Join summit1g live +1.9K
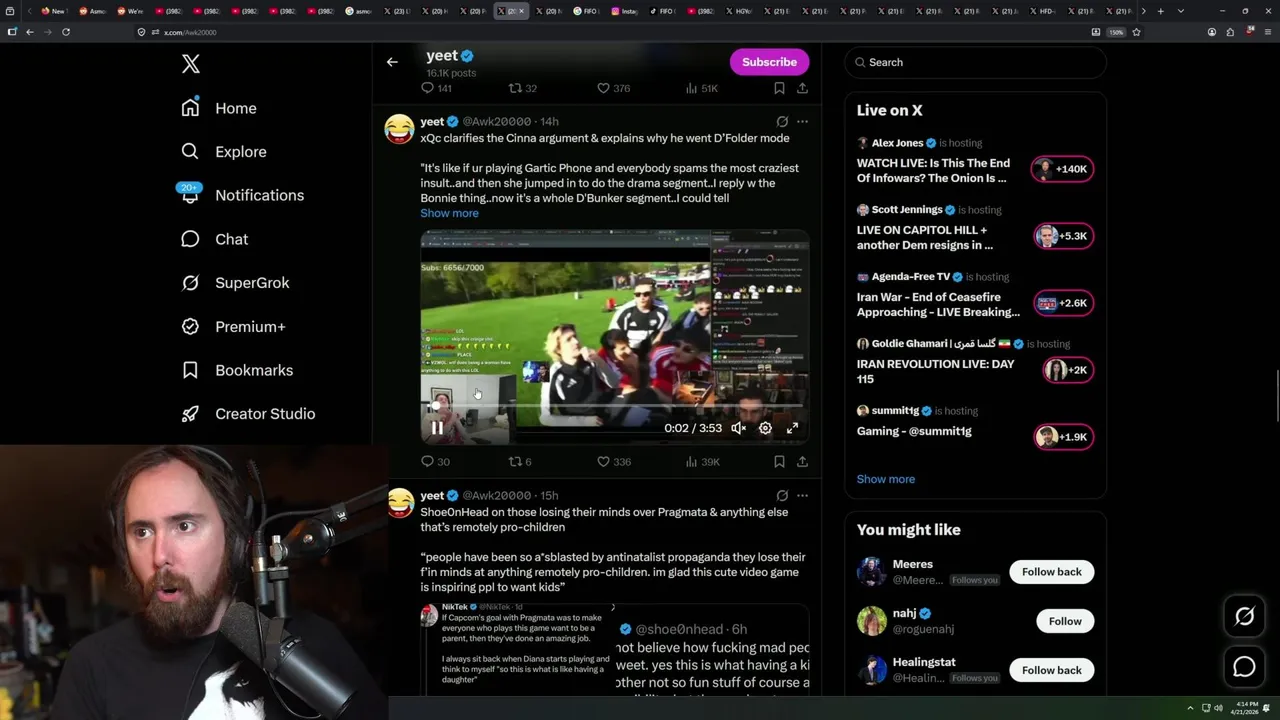The width and height of the screenshot is (1280, 720). coord(1063,437)
